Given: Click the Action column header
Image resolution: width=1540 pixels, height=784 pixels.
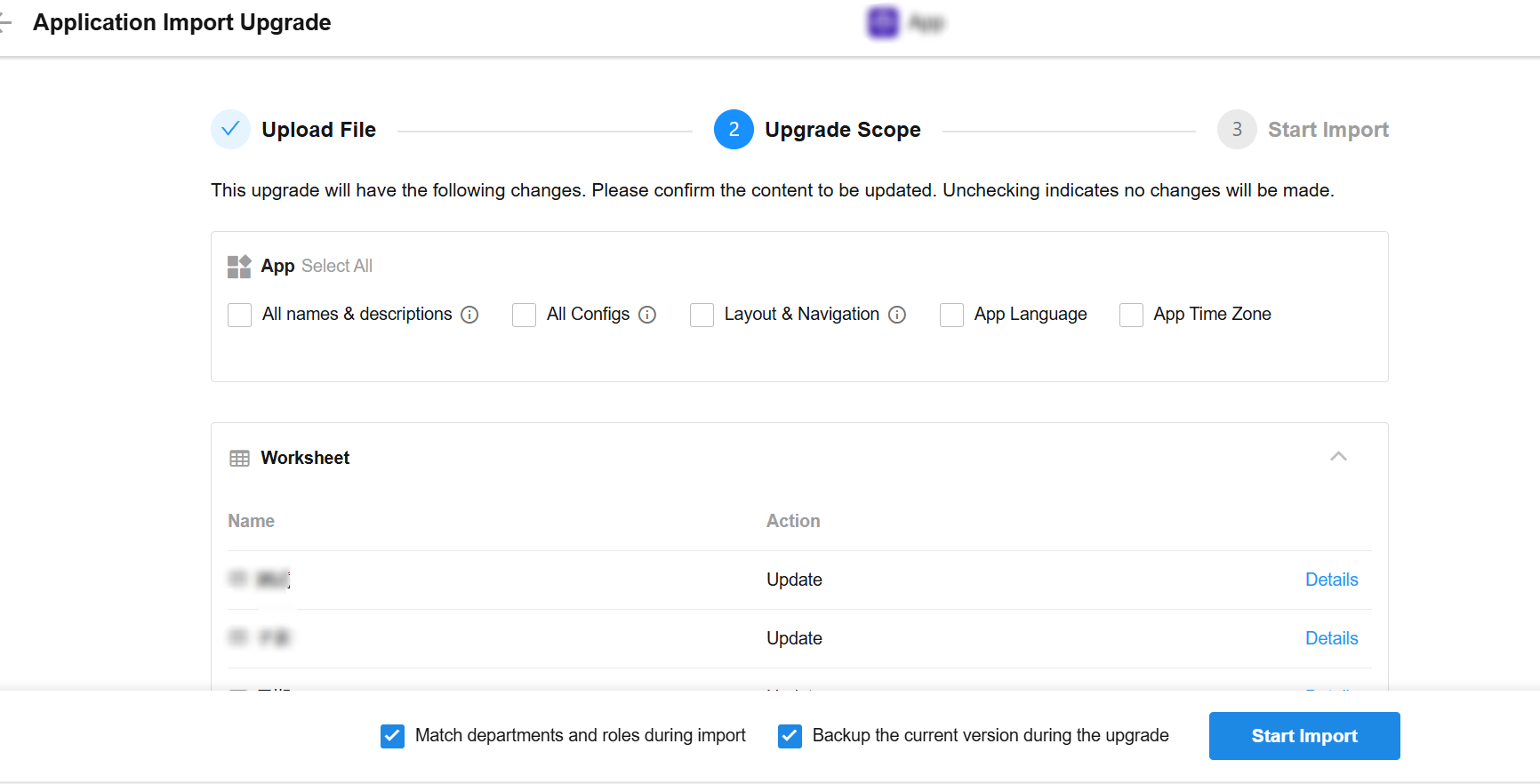Looking at the screenshot, I should (x=793, y=521).
